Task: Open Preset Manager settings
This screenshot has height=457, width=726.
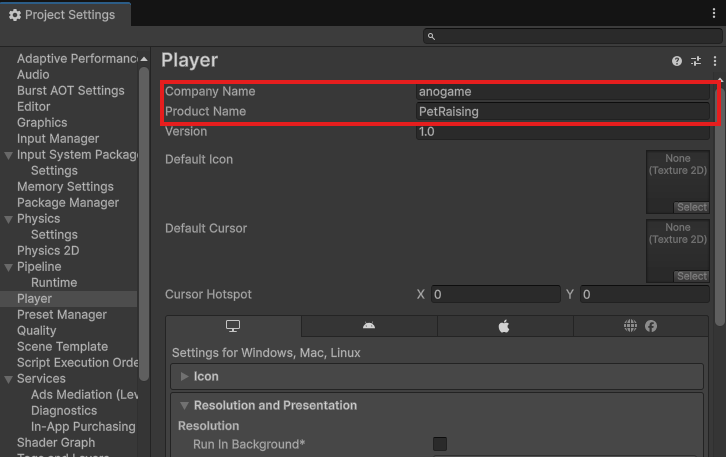Action: (62, 315)
